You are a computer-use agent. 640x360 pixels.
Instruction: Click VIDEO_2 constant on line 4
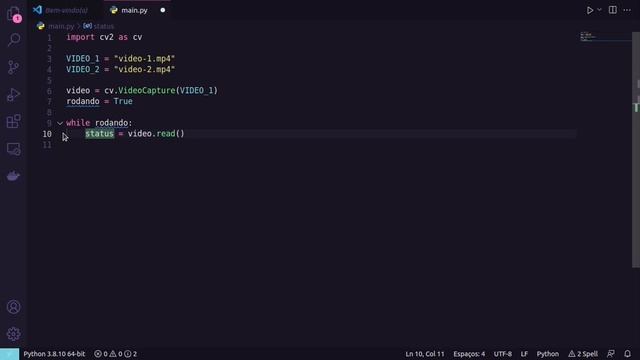pyautogui.click(x=82, y=69)
